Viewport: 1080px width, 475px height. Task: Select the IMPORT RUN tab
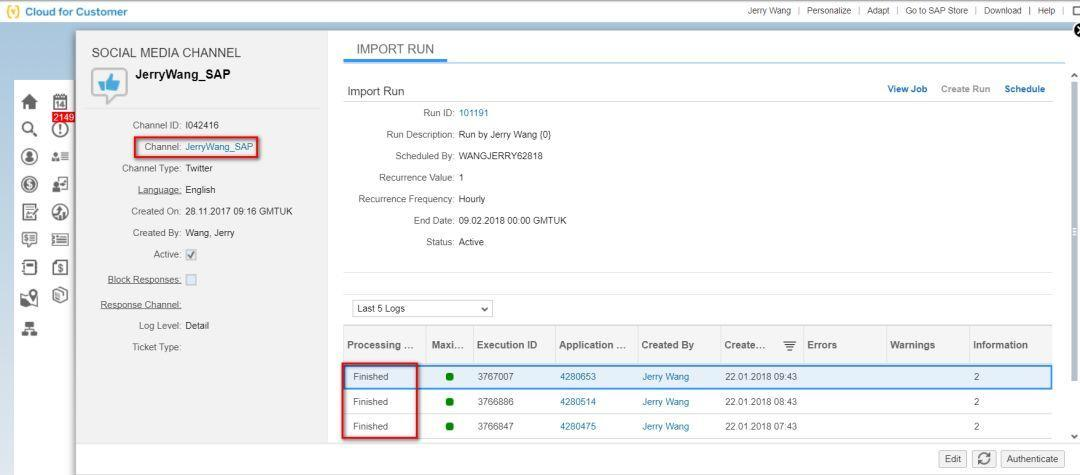pos(395,49)
